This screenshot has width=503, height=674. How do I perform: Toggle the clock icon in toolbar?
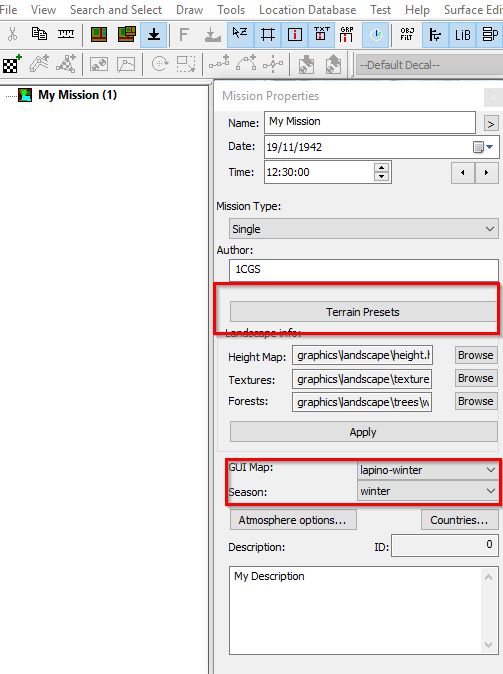point(376,34)
